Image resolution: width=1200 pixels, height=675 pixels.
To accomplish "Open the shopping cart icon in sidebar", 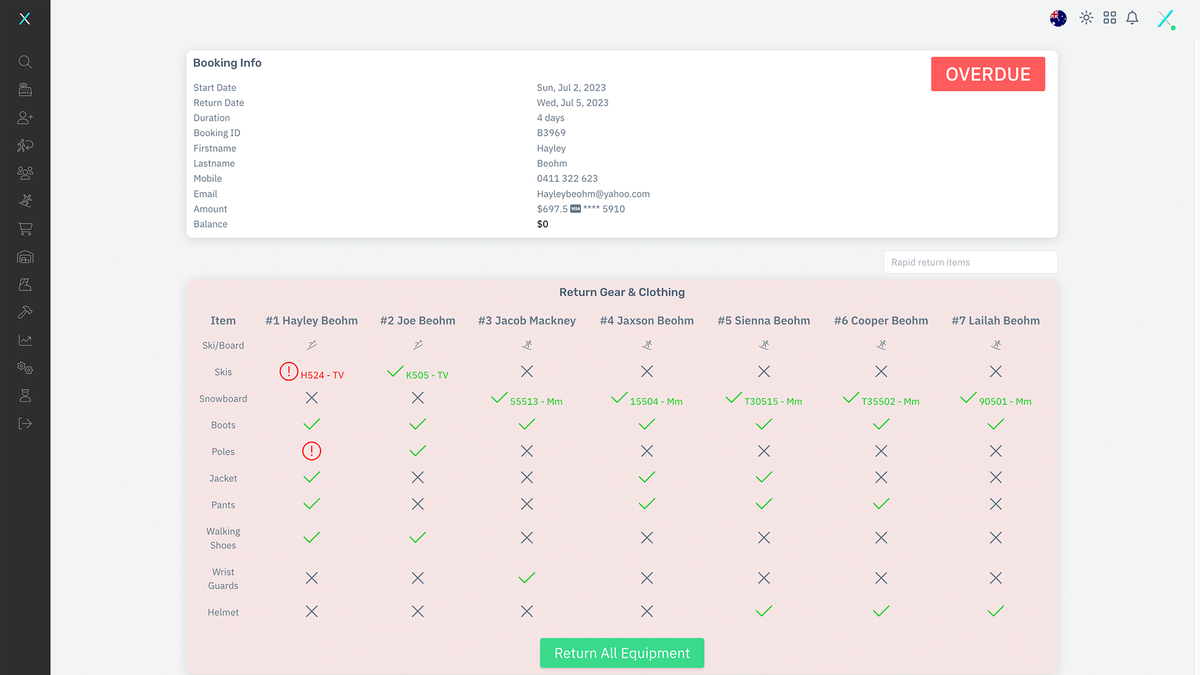I will 25,229.
